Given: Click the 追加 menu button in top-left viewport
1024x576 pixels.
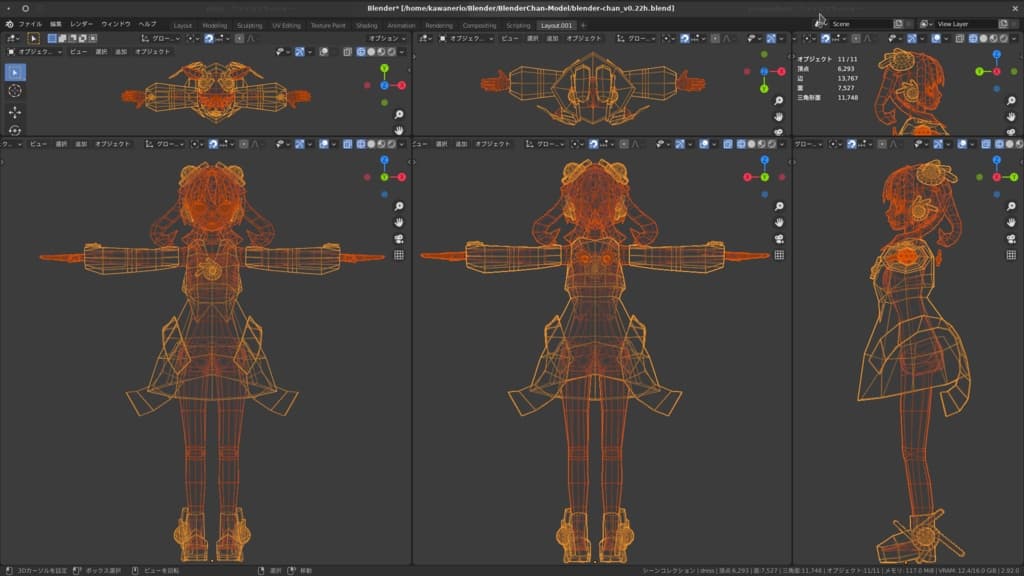Looking at the screenshot, I should (x=120, y=51).
